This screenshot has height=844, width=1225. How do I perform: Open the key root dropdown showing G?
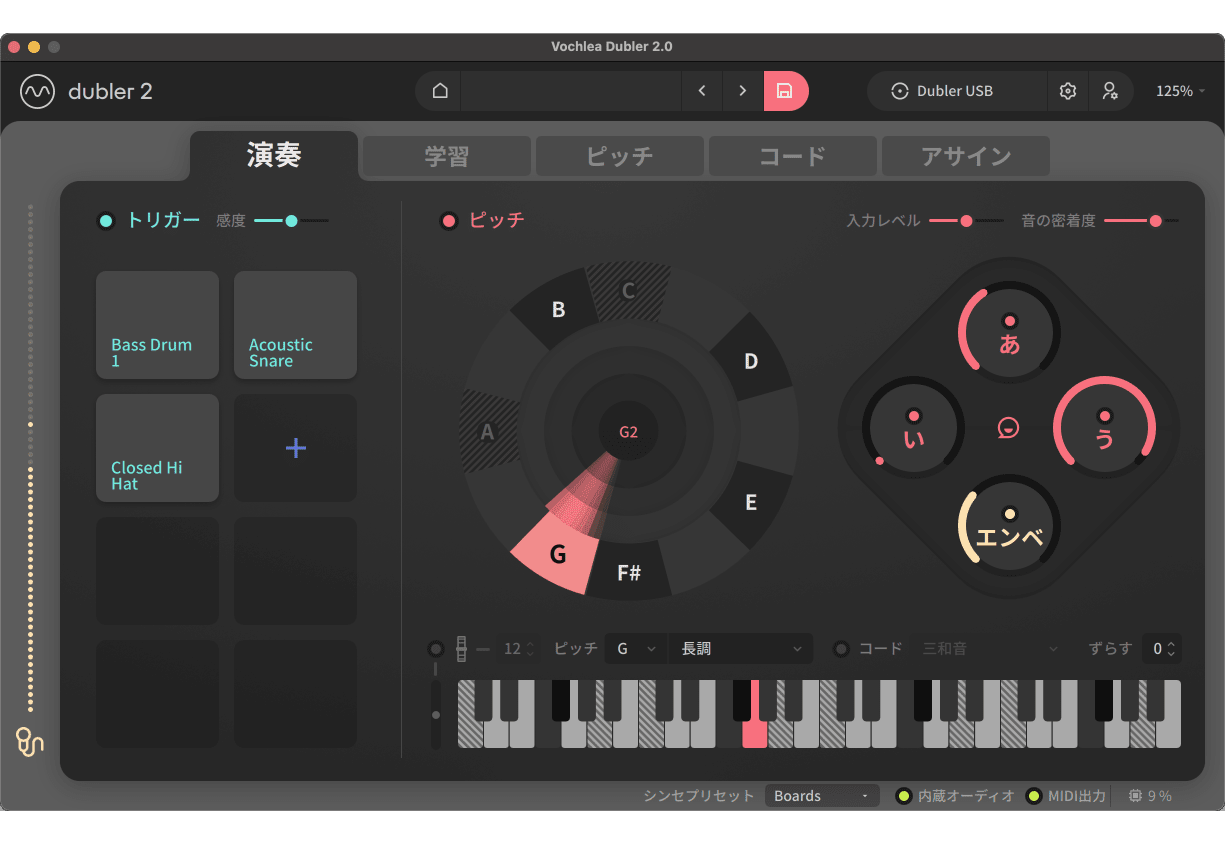pyautogui.click(x=635, y=649)
